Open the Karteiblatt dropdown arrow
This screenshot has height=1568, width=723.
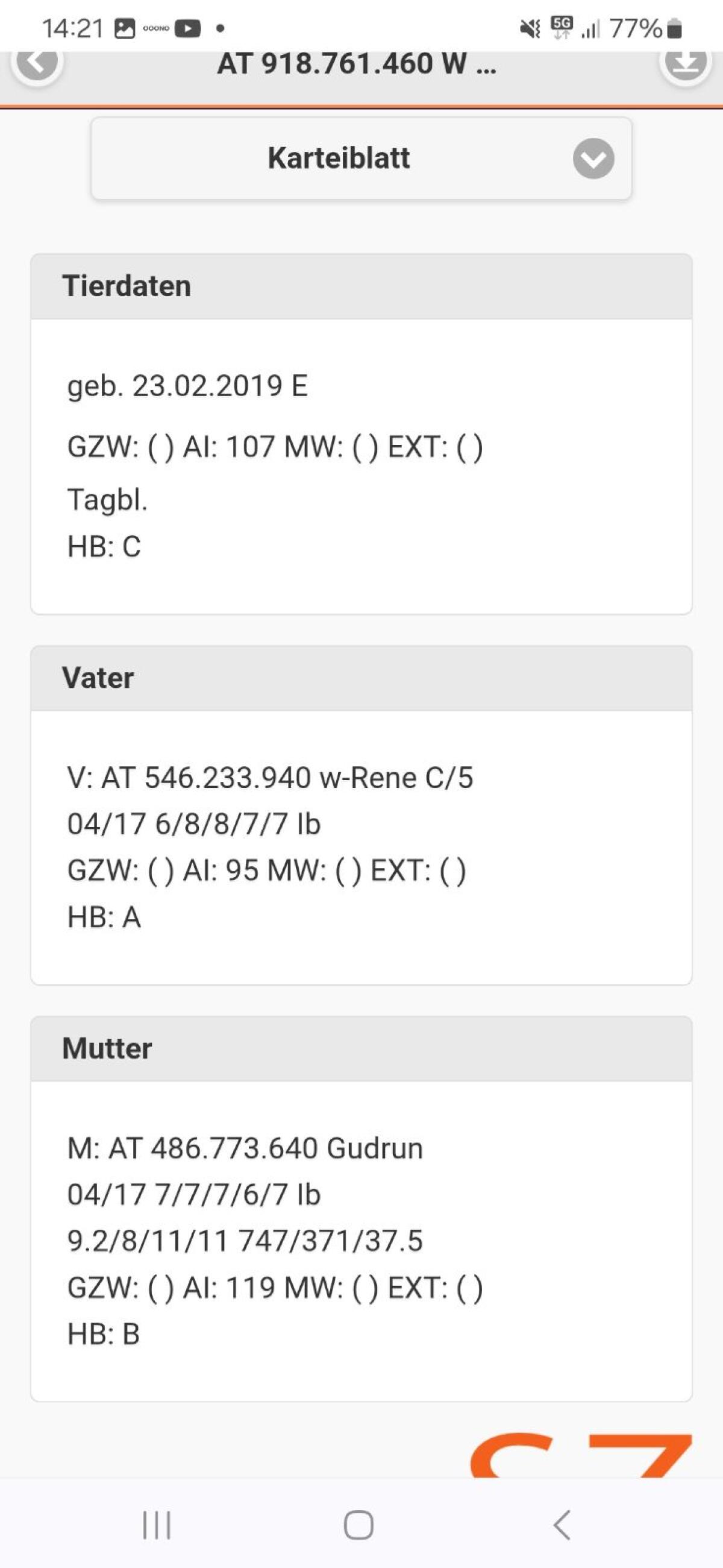[593, 159]
